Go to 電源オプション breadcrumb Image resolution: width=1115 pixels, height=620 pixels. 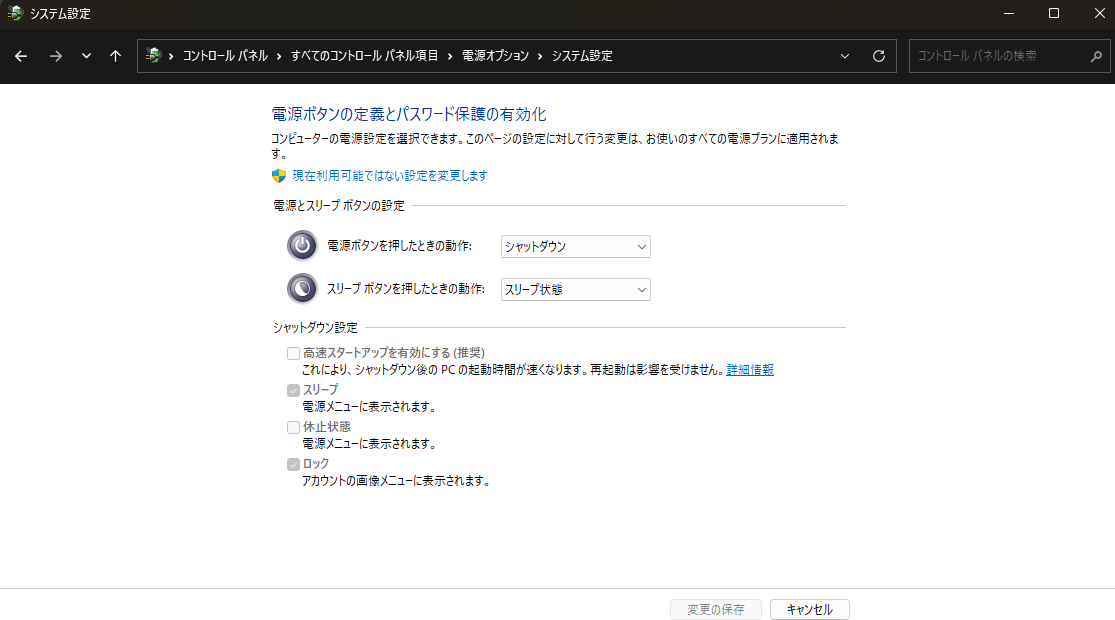point(496,55)
